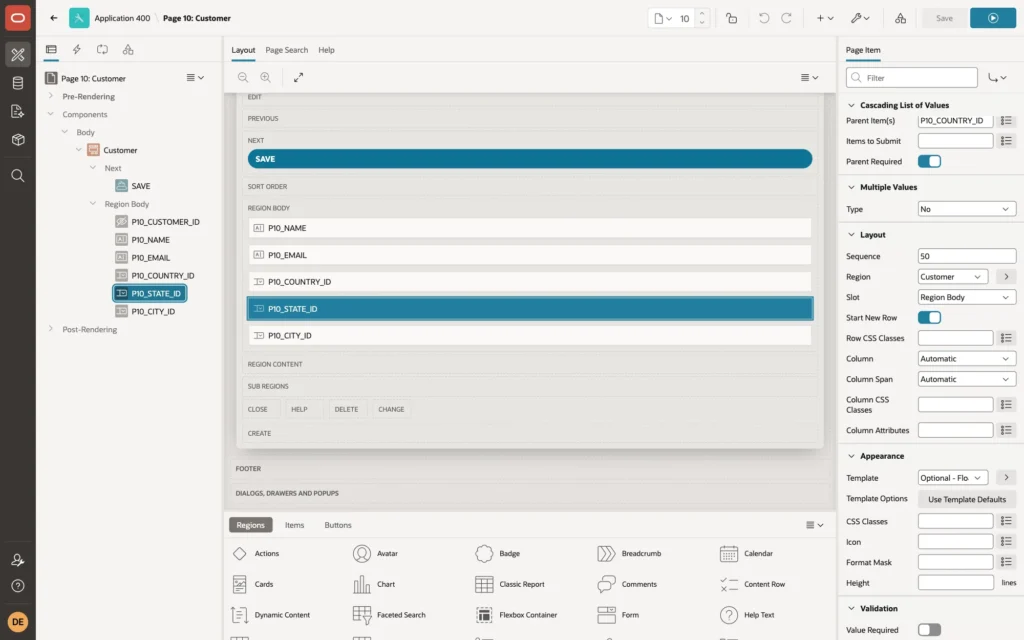The width and height of the screenshot is (1024, 640).
Task: Open the Oracle home logo
Action: point(18,18)
